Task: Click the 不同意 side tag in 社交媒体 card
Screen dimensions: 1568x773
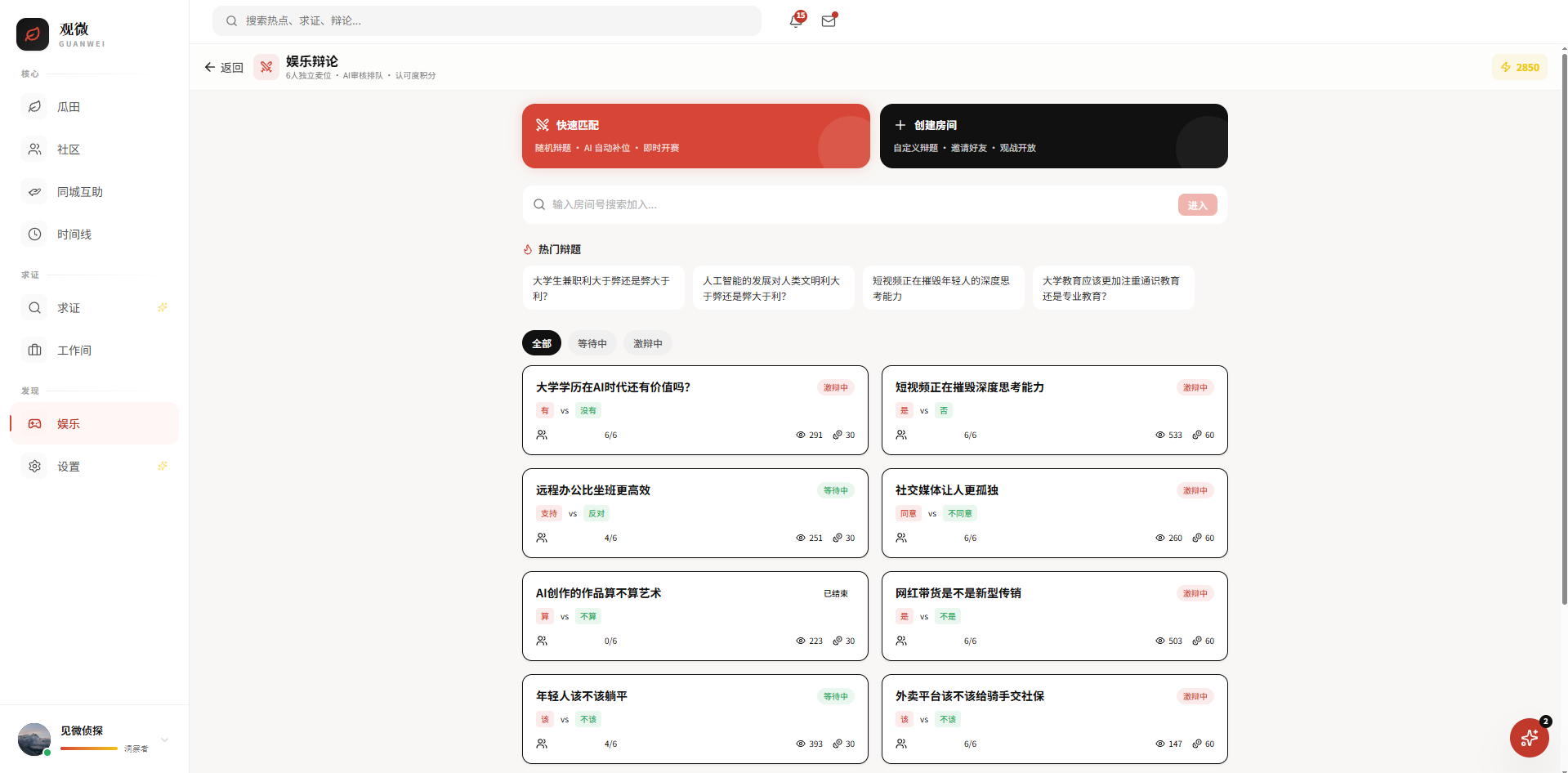Action: [960, 513]
